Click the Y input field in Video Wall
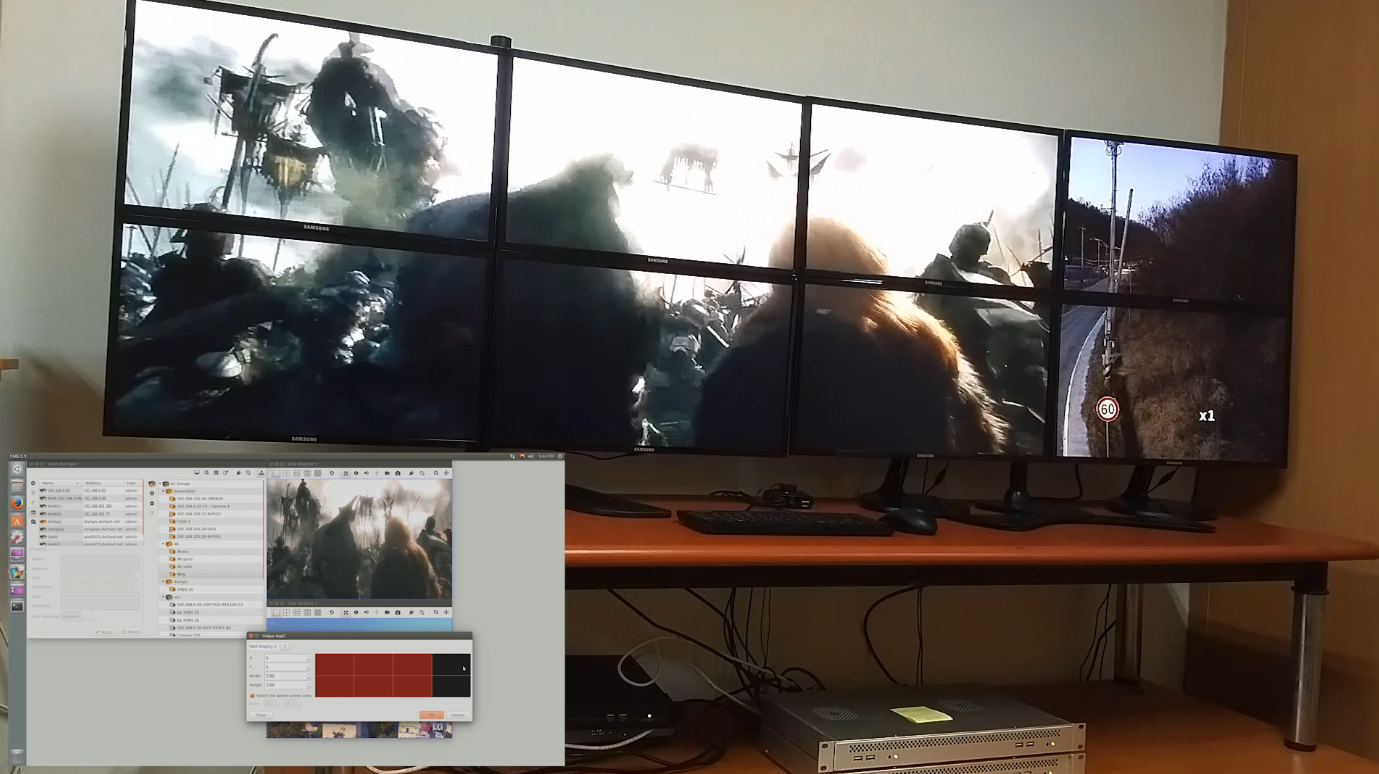The image size is (1379, 774). 285,667
